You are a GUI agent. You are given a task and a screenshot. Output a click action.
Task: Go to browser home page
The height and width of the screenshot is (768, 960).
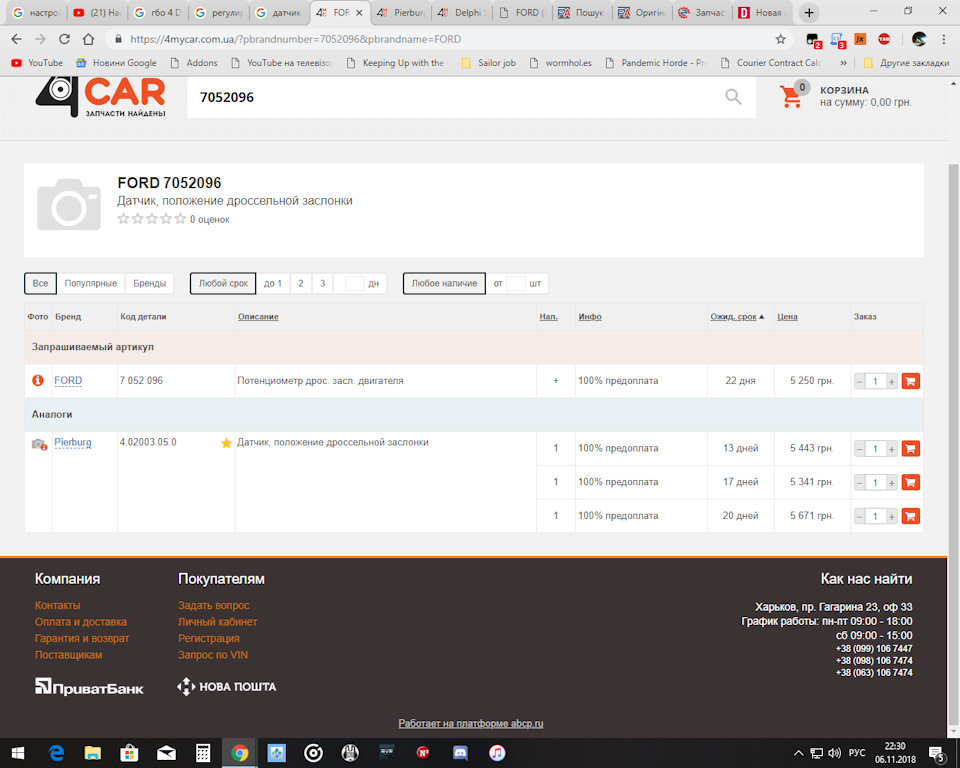click(89, 39)
